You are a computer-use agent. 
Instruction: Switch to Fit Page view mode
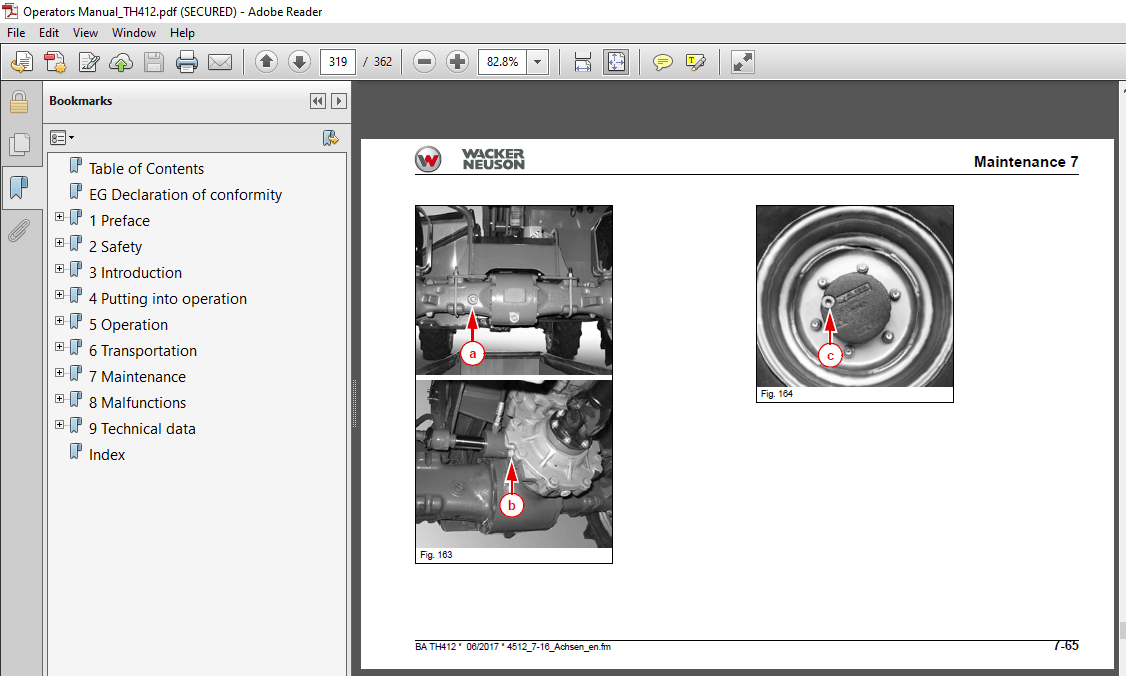(616, 62)
